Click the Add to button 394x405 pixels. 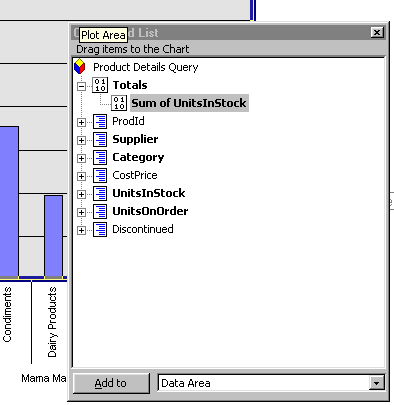[111, 383]
